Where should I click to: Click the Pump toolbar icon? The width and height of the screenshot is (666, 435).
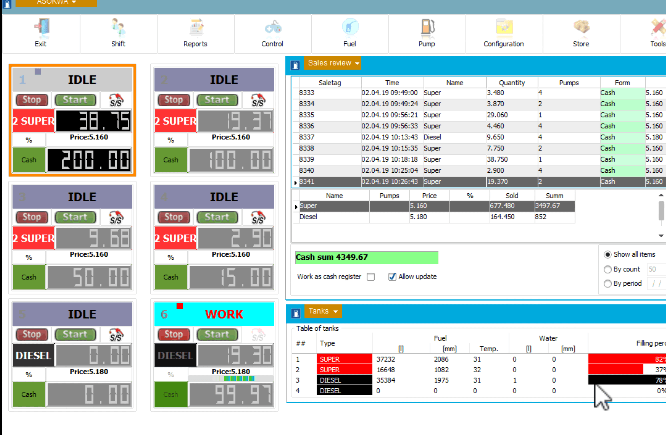click(x=427, y=31)
